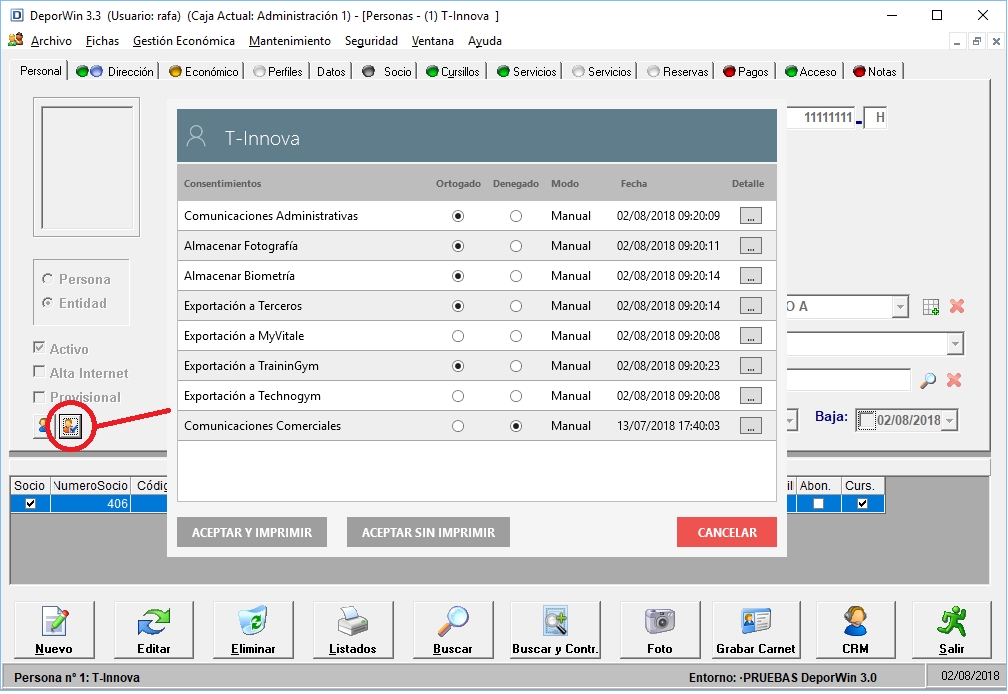
Task: Expand the dropdown left of Baja label
Action: [791, 421]
